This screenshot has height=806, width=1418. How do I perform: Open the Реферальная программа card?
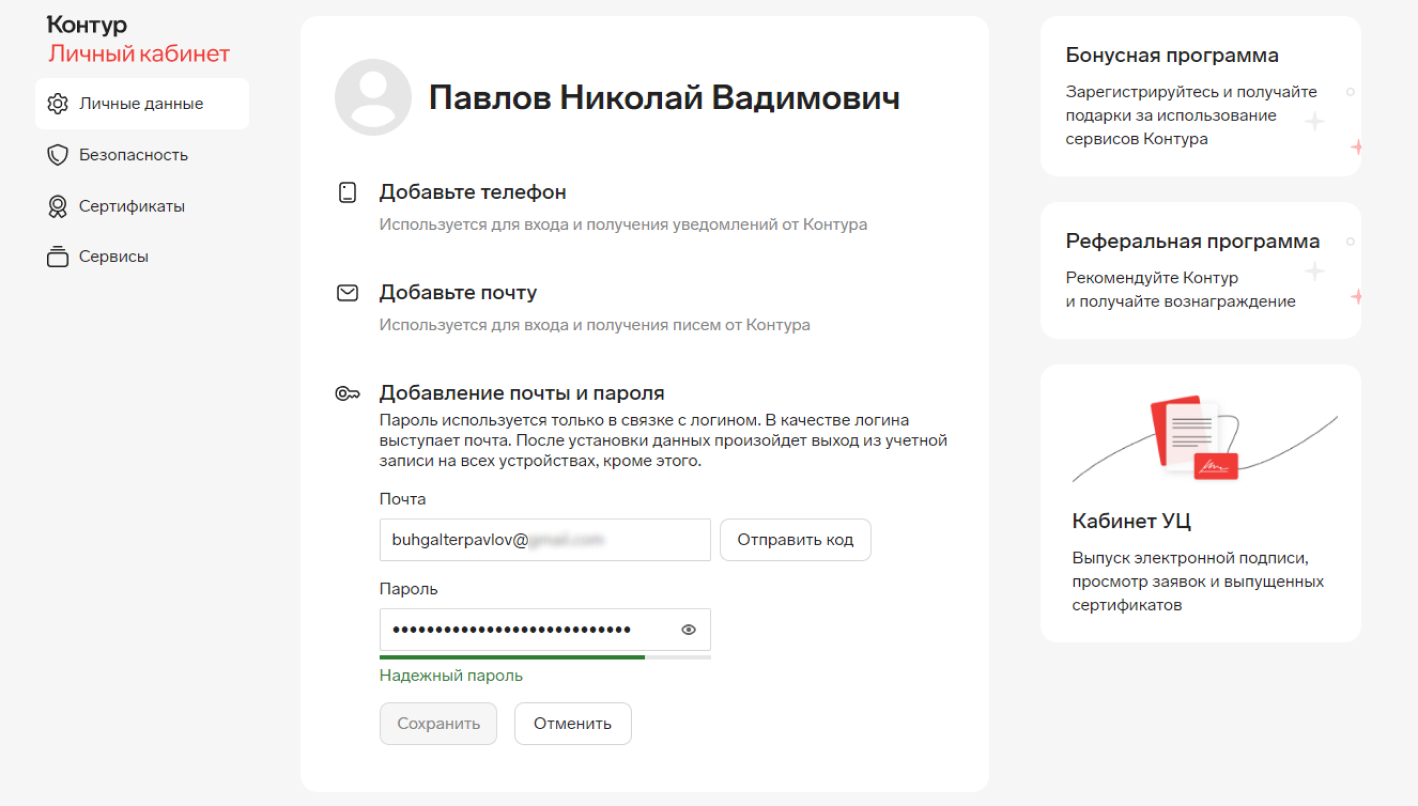click(x=1201, y=270)
